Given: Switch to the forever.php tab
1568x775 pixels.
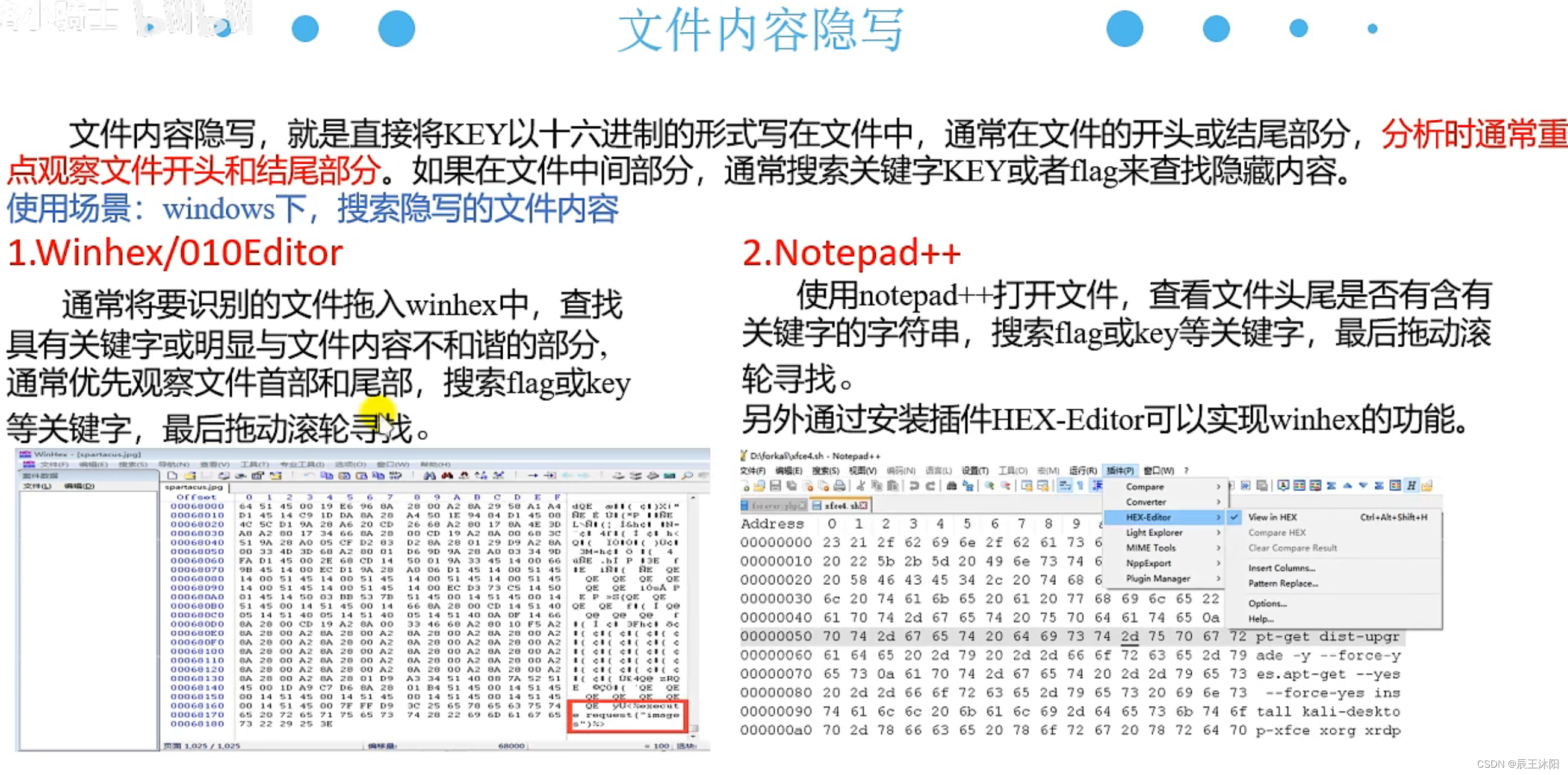Looking at the screenshot, I should 773,505.
